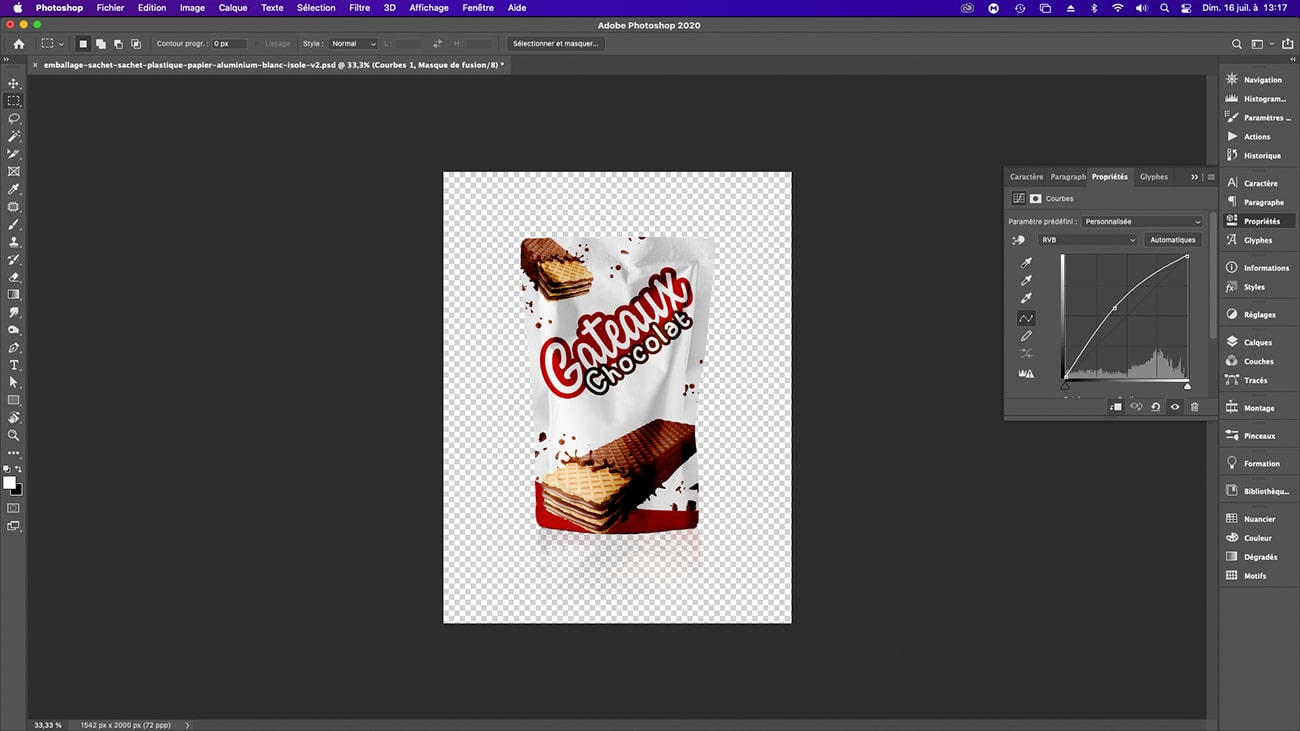The height and width of the screenshot is (731, 1300).
Task: Open the Histogramme panel
Action: [x=1256, y=98]
